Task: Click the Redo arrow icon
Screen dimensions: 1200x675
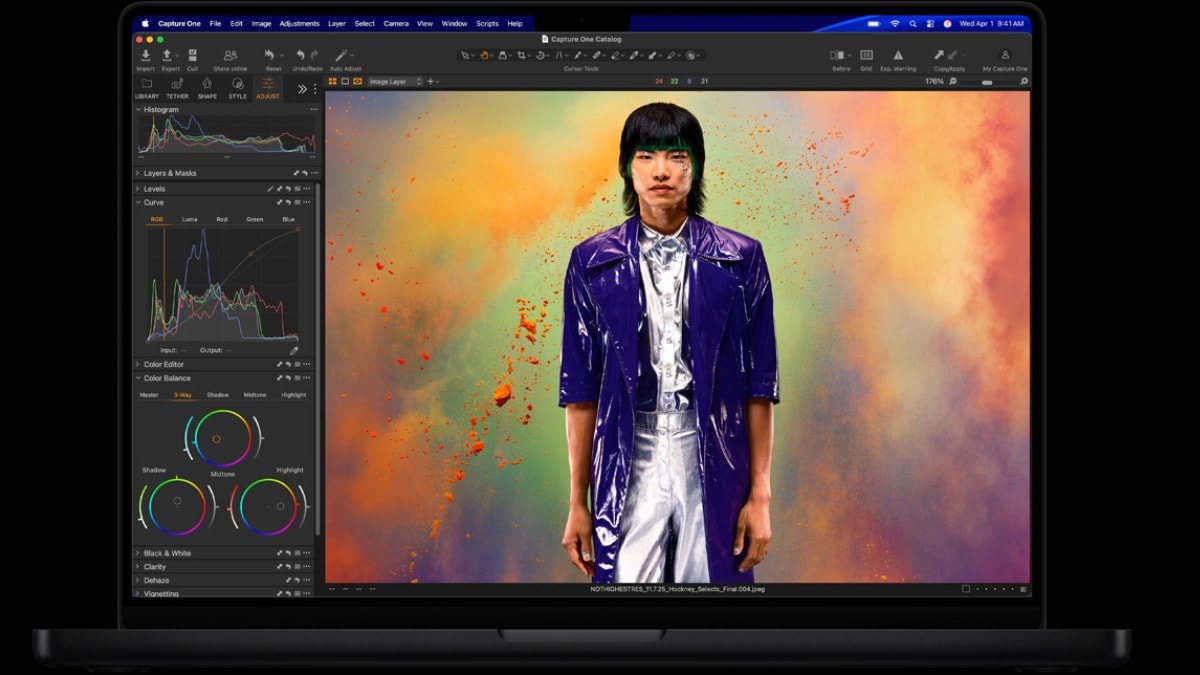Action: [315, 55]
